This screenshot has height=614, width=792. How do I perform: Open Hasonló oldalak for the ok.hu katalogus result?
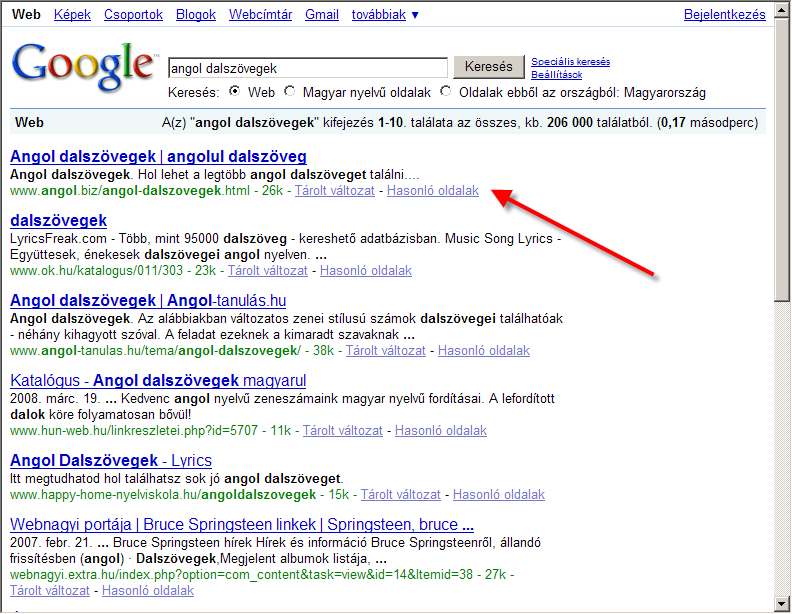tap(366, 271)
